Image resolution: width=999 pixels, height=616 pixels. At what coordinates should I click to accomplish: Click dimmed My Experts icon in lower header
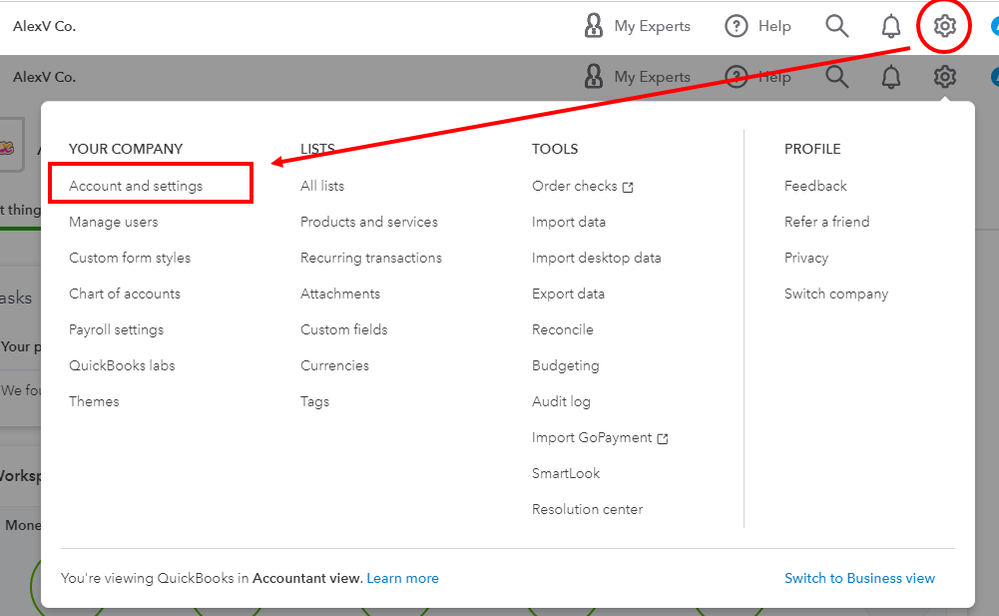pyautogui.click(x=593, y=77)
